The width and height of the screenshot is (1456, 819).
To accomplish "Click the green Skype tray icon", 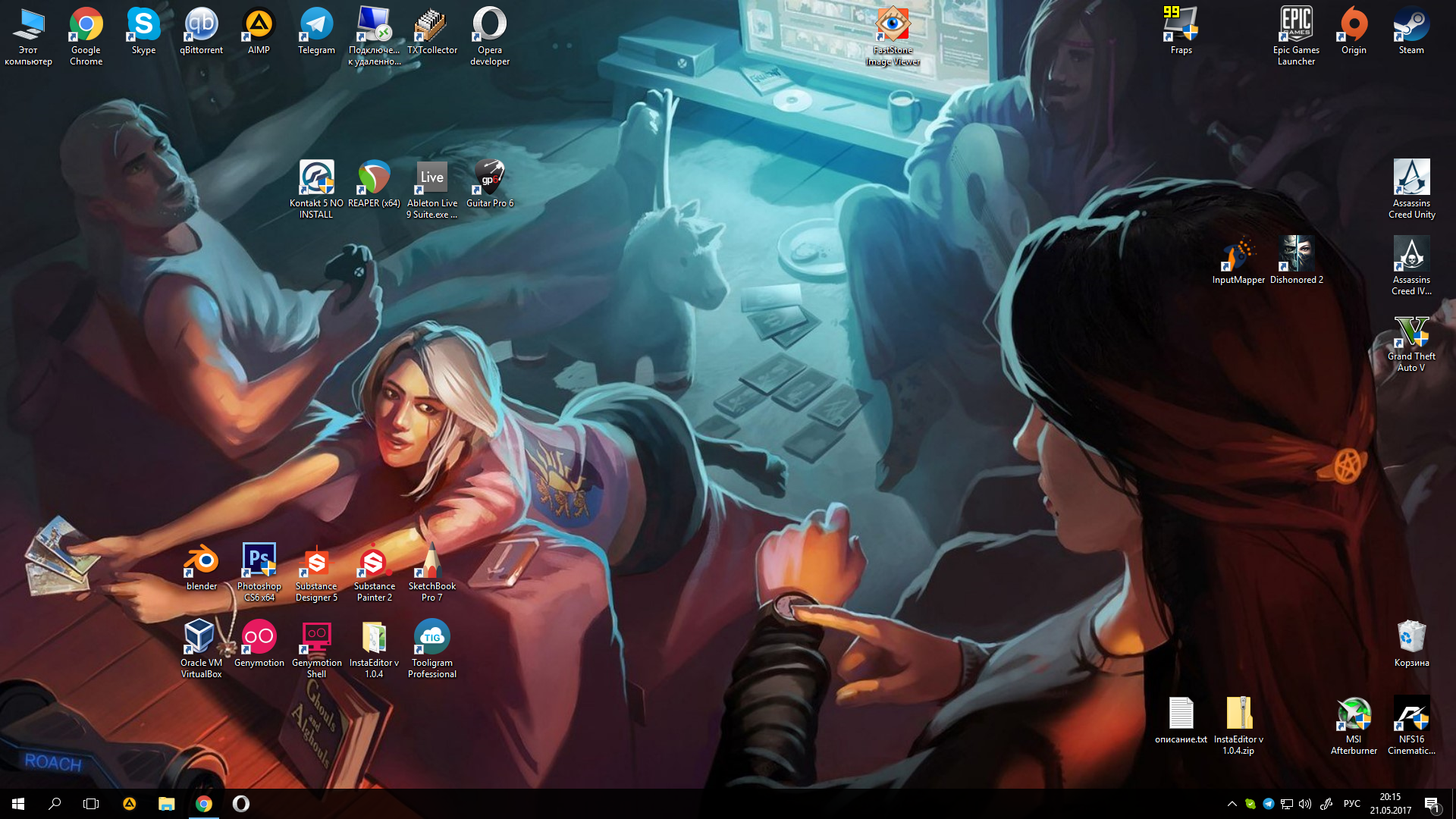I will (x=1250, y=804).
